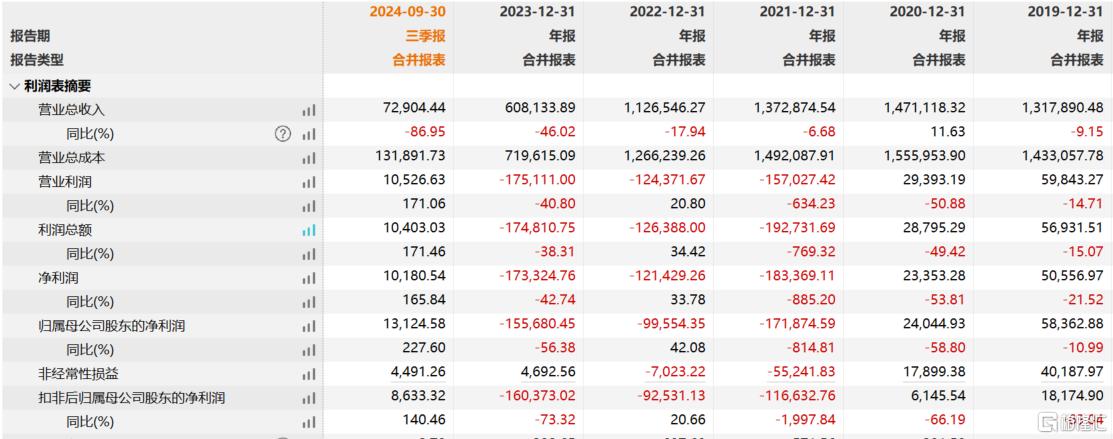
Task: Open chart icon for 扣非后归属母公司股东的净利润
Action: (x=309, y=398)
